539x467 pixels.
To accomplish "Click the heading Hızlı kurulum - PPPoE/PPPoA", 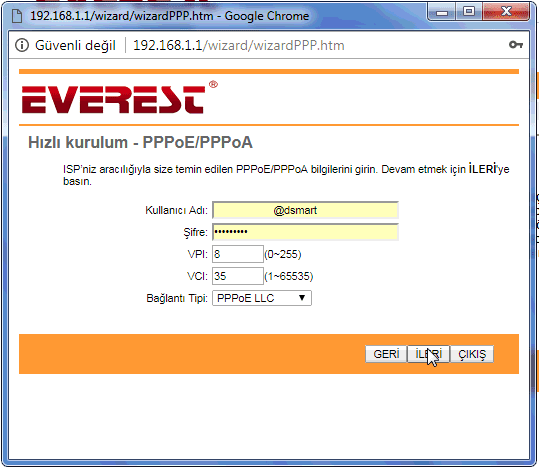I will 140,142.
